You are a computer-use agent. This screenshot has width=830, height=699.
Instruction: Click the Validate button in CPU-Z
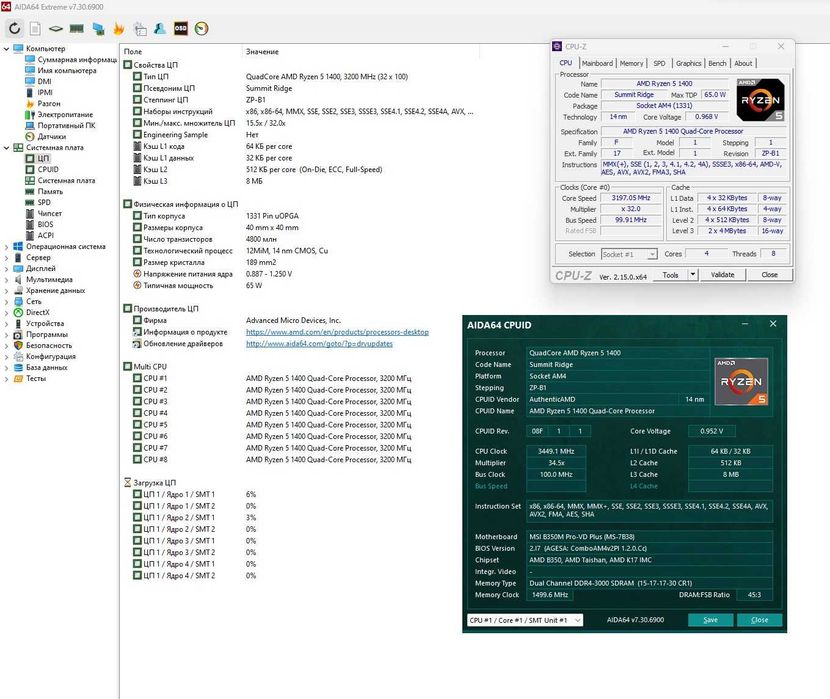tap(723, 275)
